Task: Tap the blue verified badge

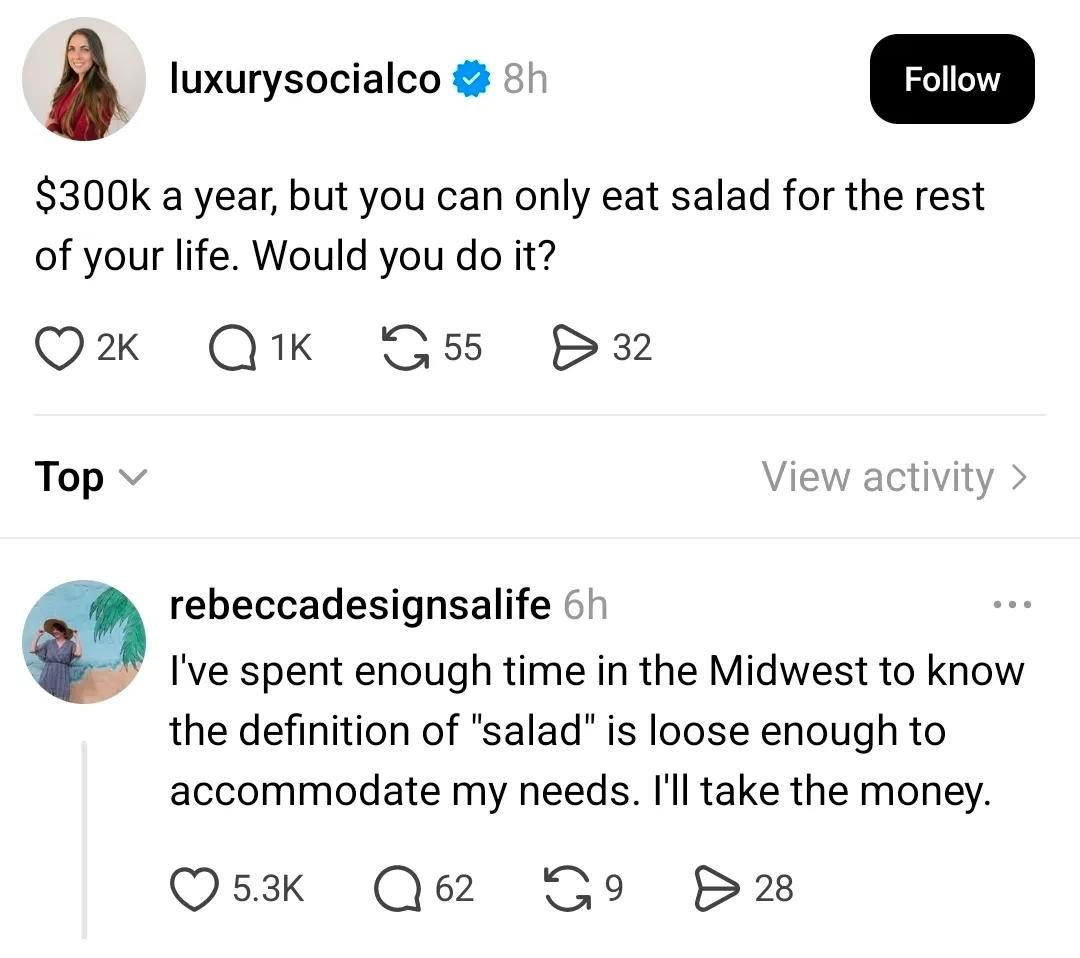Action: pyautogui.click(x=470, y=80)
